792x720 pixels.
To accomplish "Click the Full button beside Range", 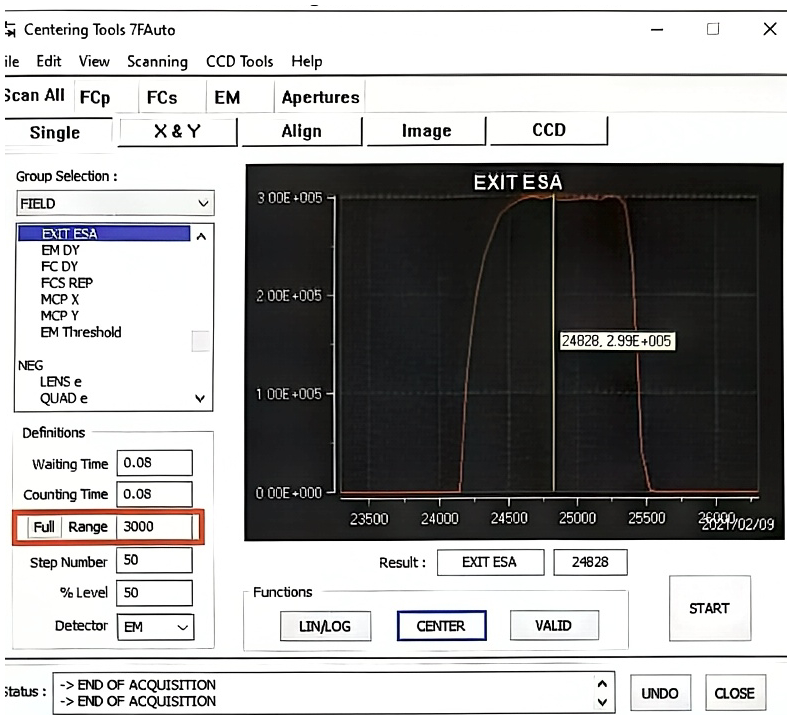I will point(44,526).
